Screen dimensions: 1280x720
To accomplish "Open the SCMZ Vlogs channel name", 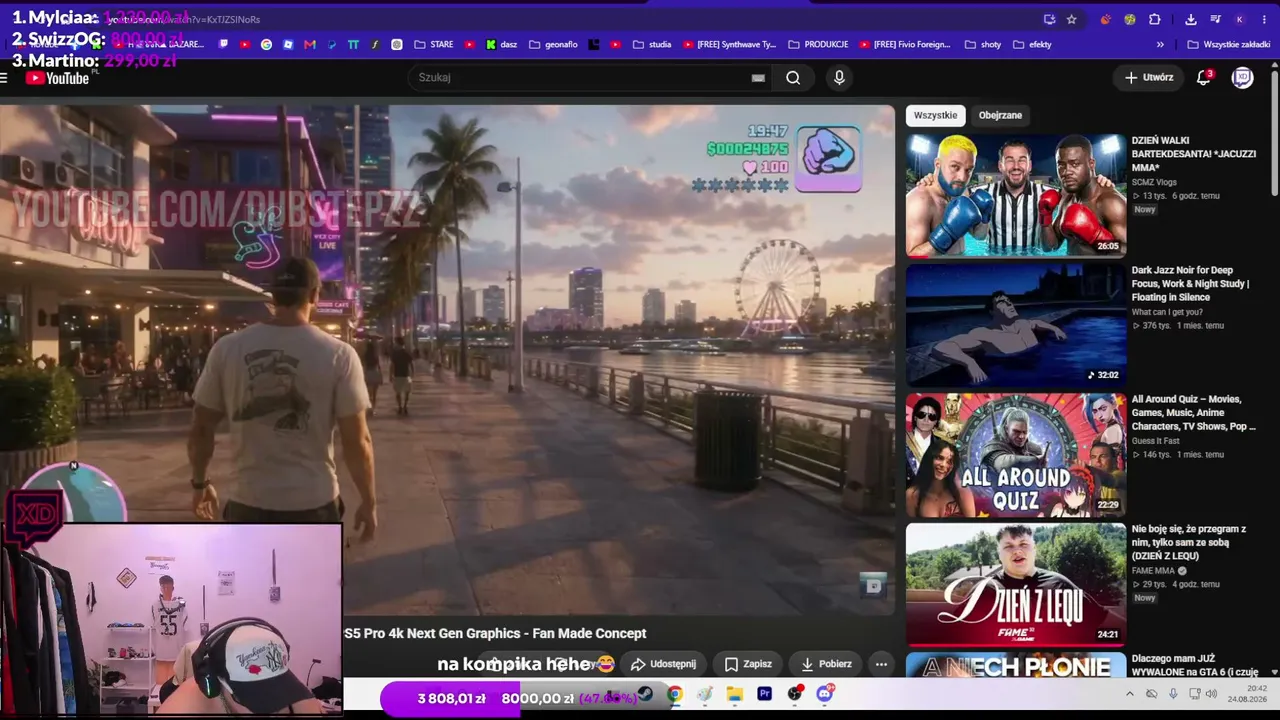I will coord(1154,182).
